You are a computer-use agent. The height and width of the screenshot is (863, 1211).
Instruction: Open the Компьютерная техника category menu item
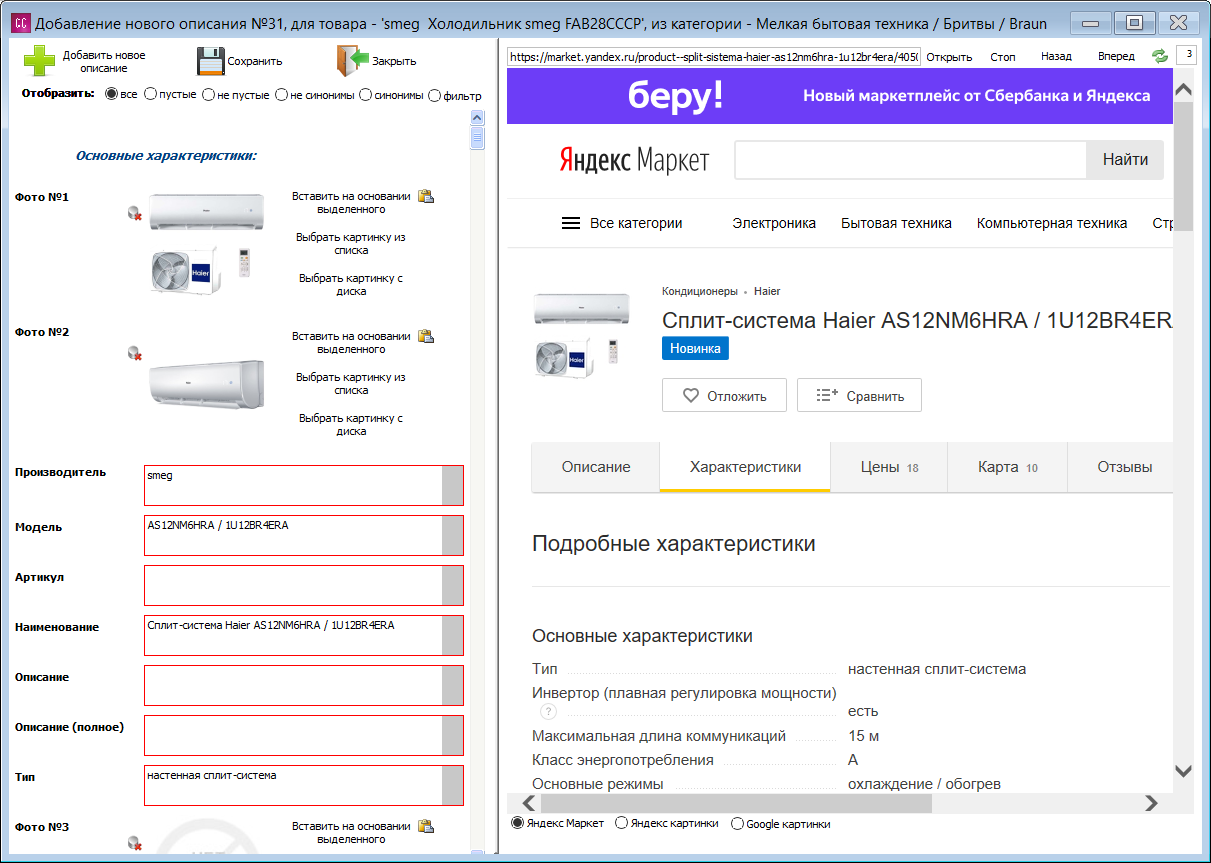[x=1052, y=223]
